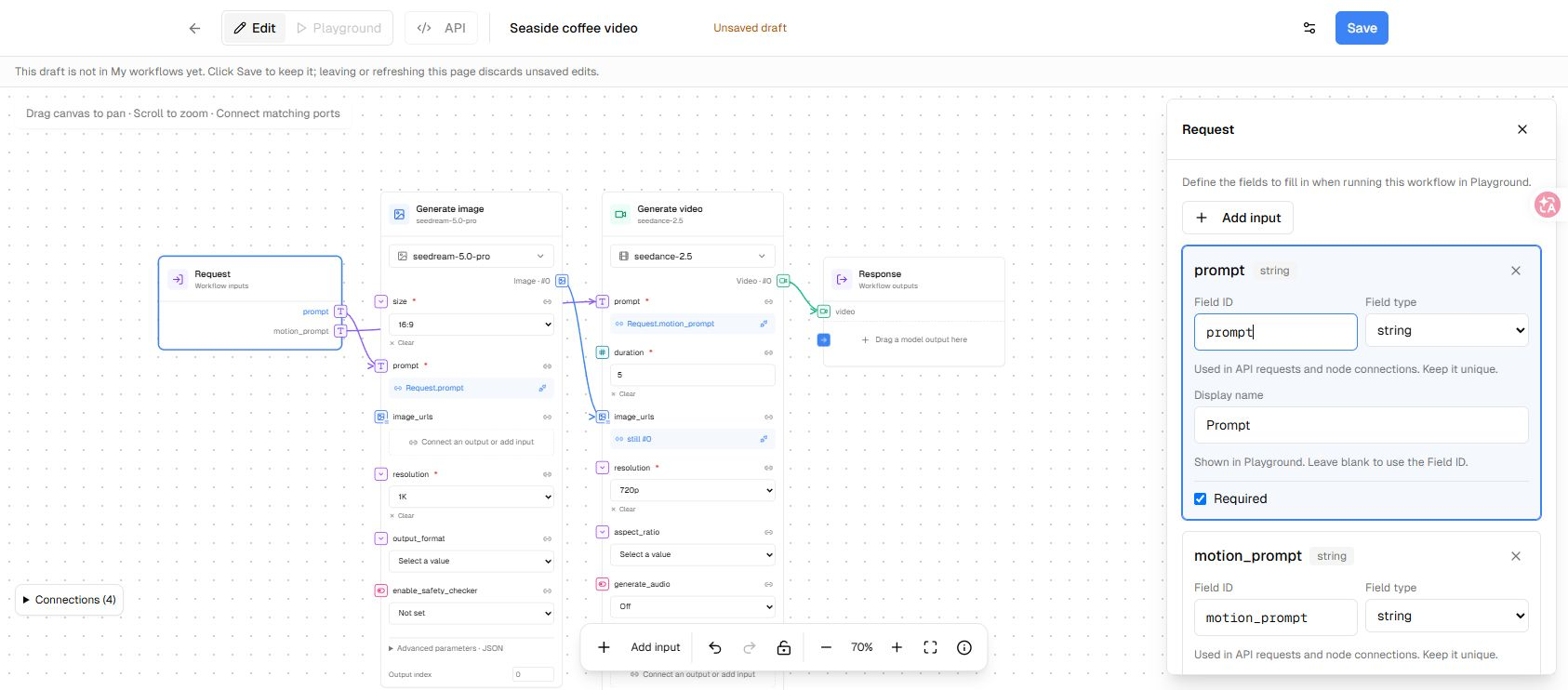
Task: Click the prompt Field ID input
Action: coord(1275,332)
